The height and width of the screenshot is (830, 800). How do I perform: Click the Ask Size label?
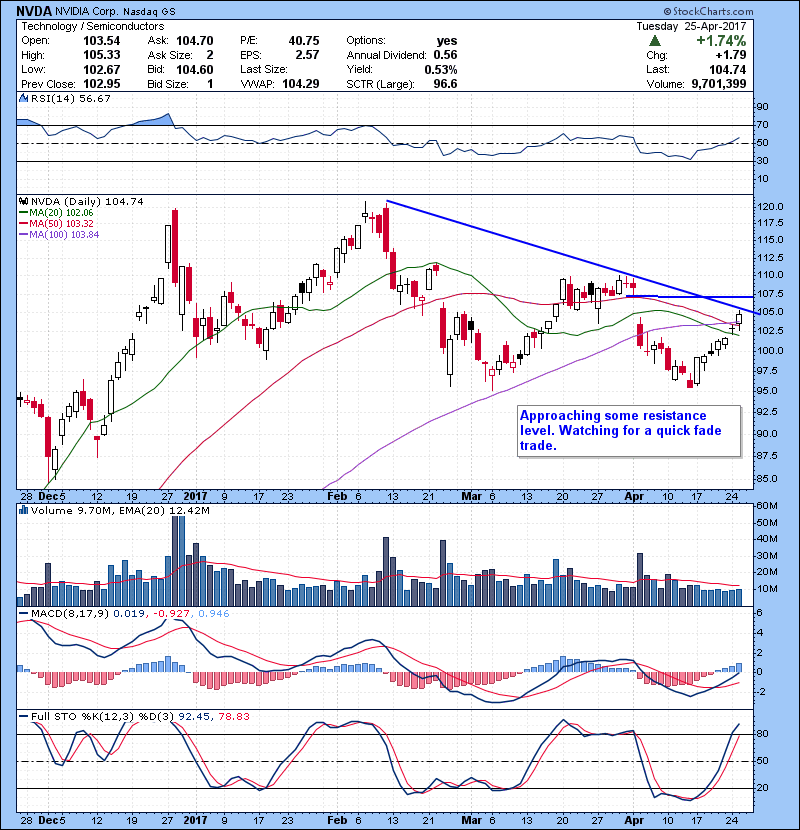click(170, 55)
